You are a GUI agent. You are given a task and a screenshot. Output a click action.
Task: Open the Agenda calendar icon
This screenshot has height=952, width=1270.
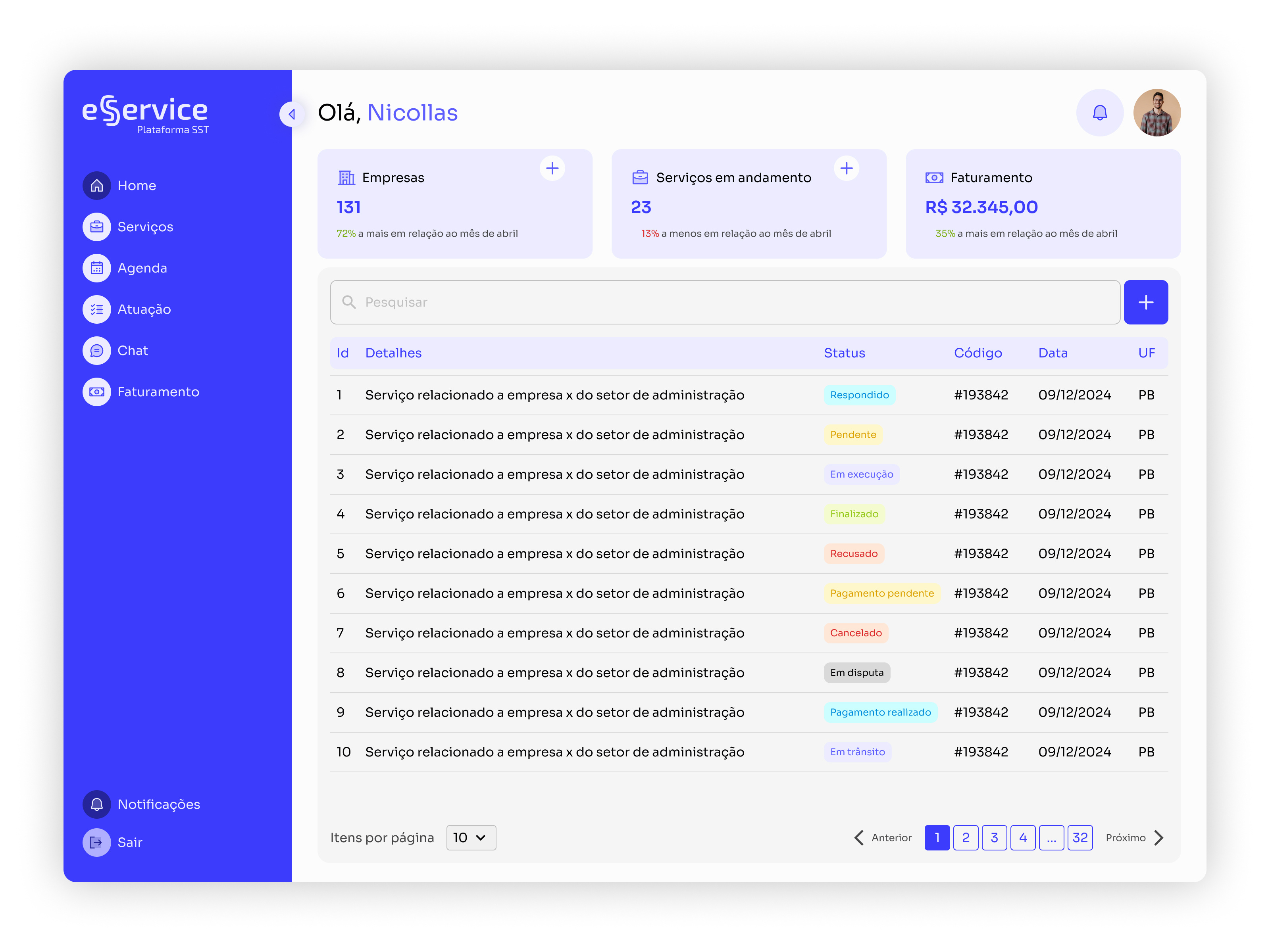pyautogui.click(x=96, y=268)
